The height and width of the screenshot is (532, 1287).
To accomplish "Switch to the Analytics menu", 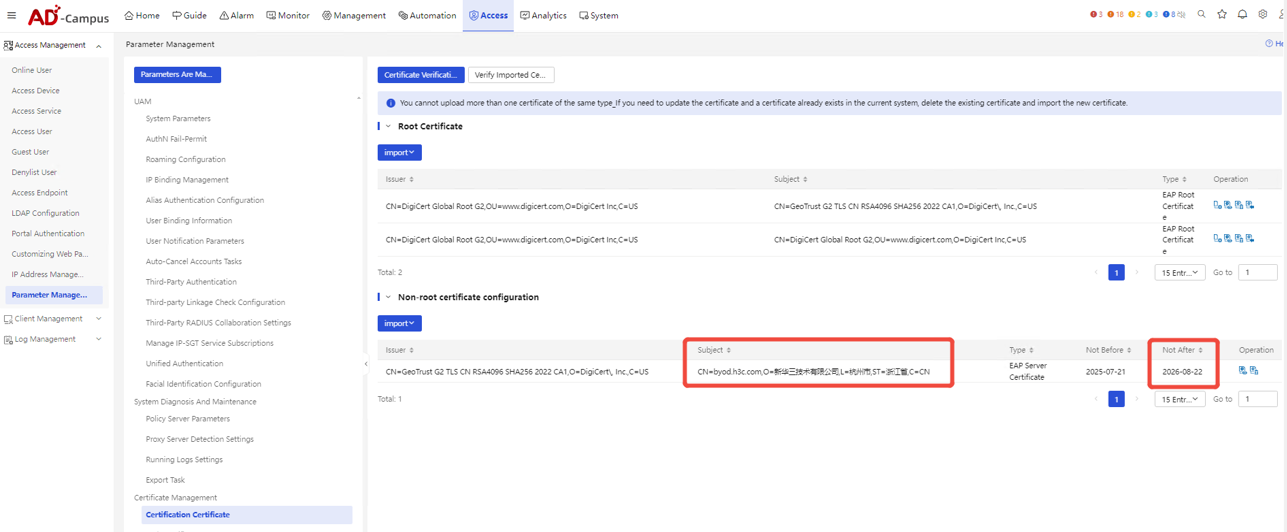I will 543,15.
